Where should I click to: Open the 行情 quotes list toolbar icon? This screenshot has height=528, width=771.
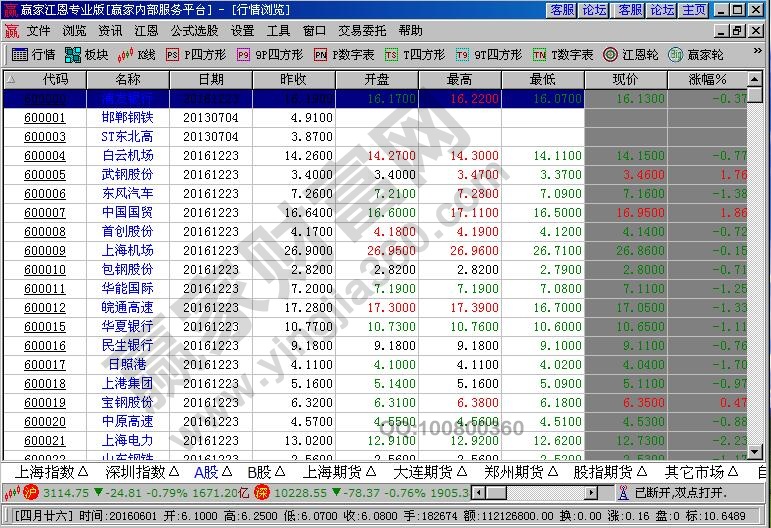click(33, 54)
